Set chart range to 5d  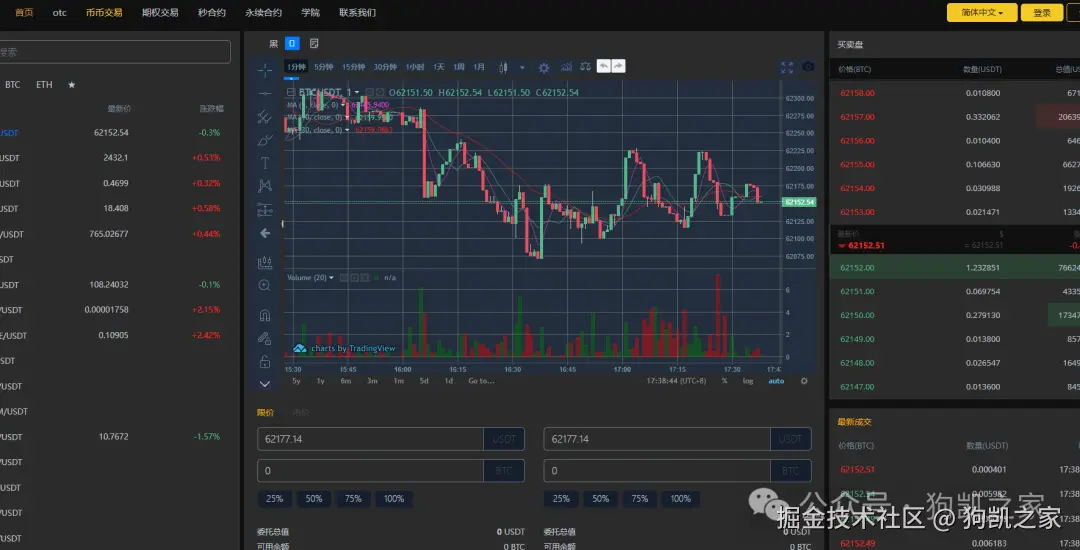pos(424,381)
